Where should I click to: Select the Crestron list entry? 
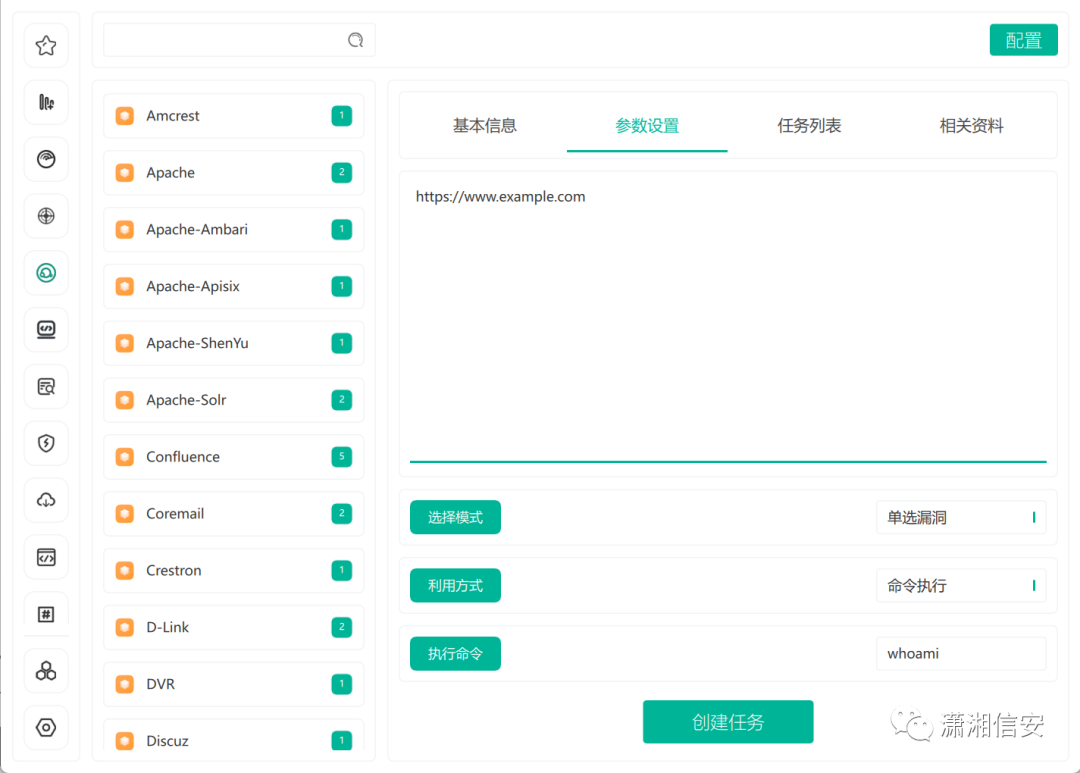coord(233,570)
